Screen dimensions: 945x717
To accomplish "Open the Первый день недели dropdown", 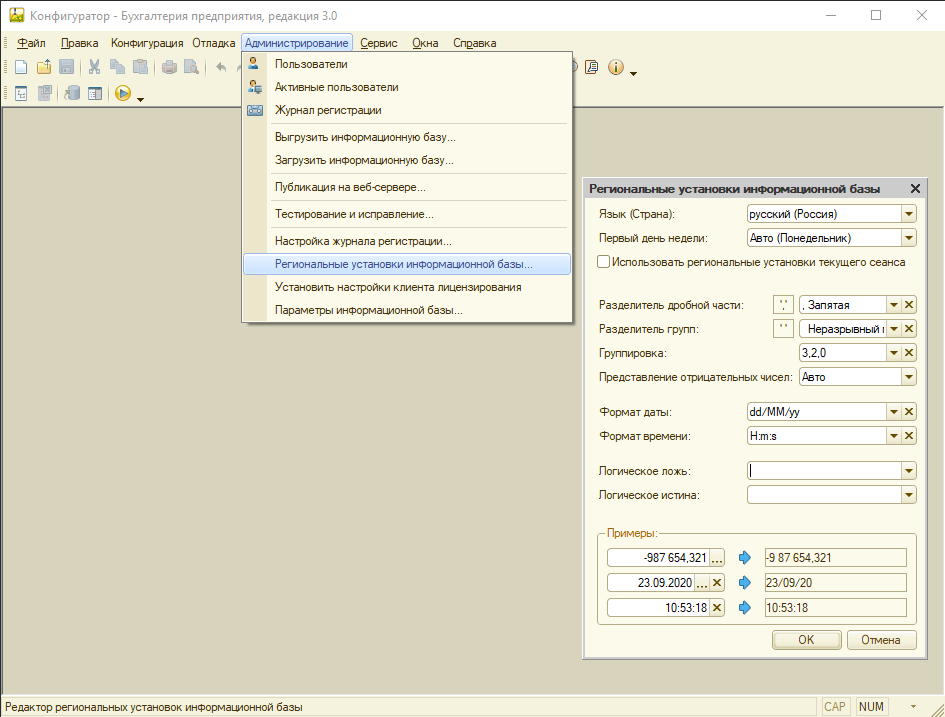I will (908, 238).
